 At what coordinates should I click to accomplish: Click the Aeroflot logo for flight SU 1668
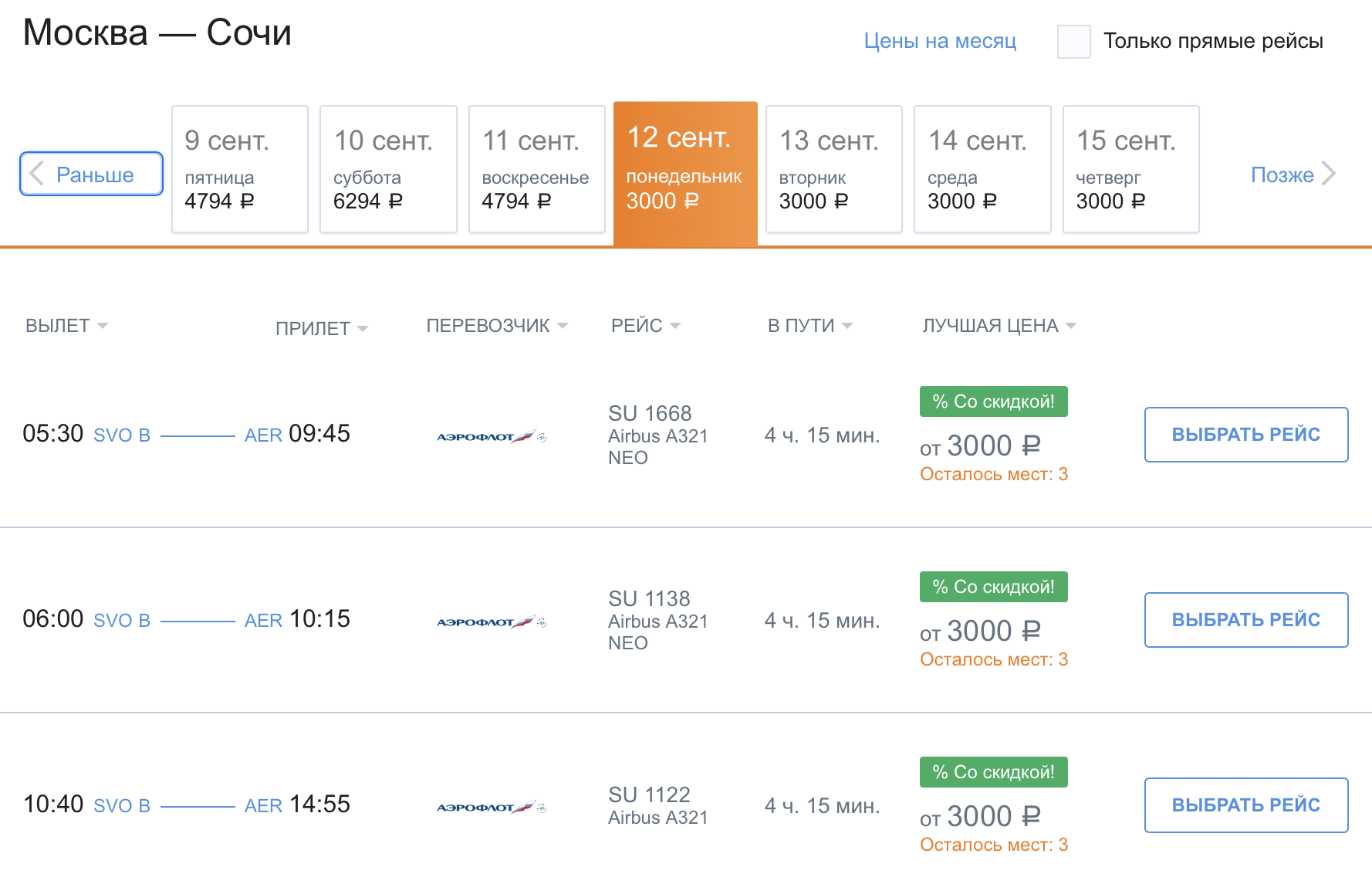(492, 437)
